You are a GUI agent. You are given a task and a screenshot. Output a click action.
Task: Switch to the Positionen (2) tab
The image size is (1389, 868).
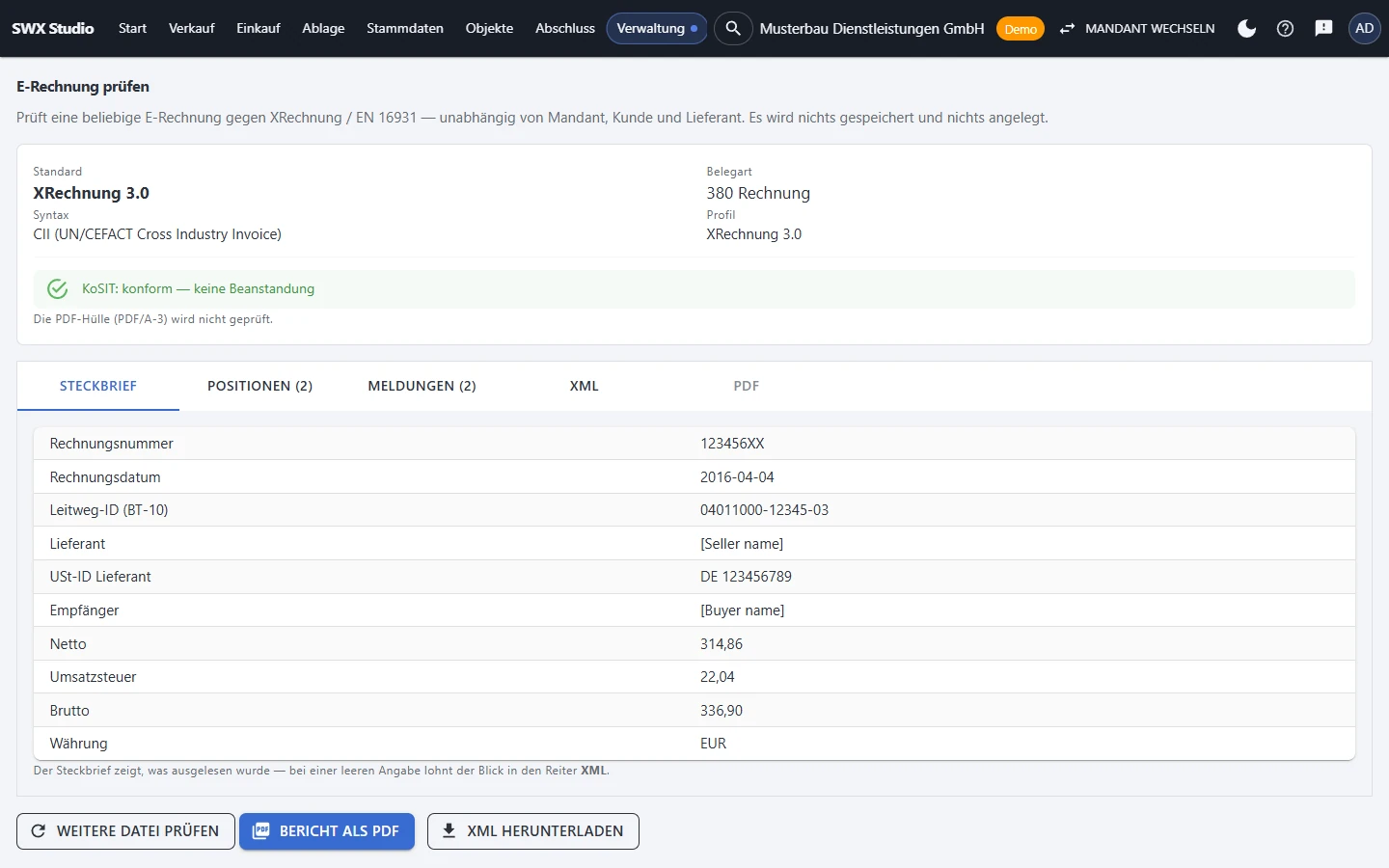click(259, 386)
